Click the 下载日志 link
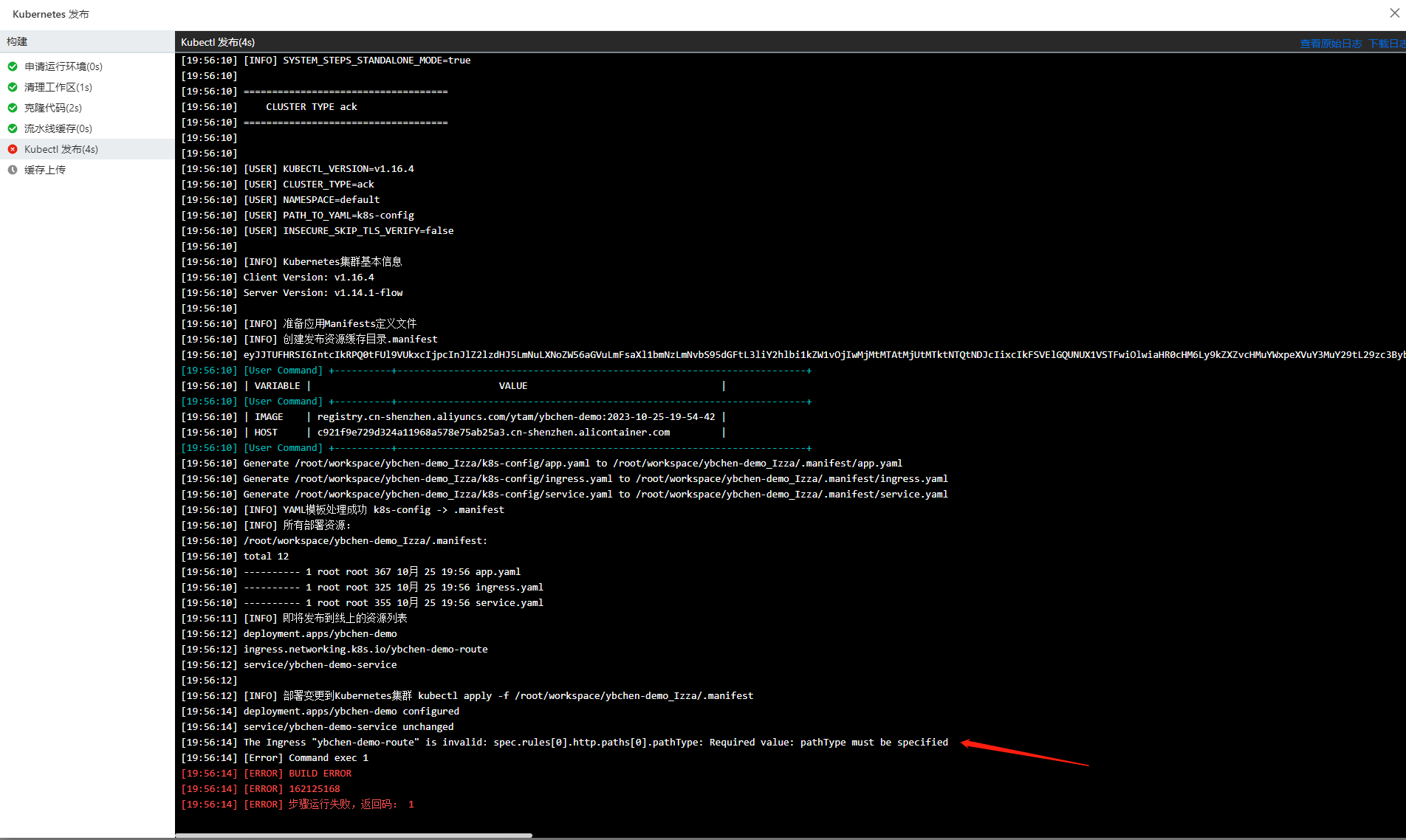 point(1387,44)
